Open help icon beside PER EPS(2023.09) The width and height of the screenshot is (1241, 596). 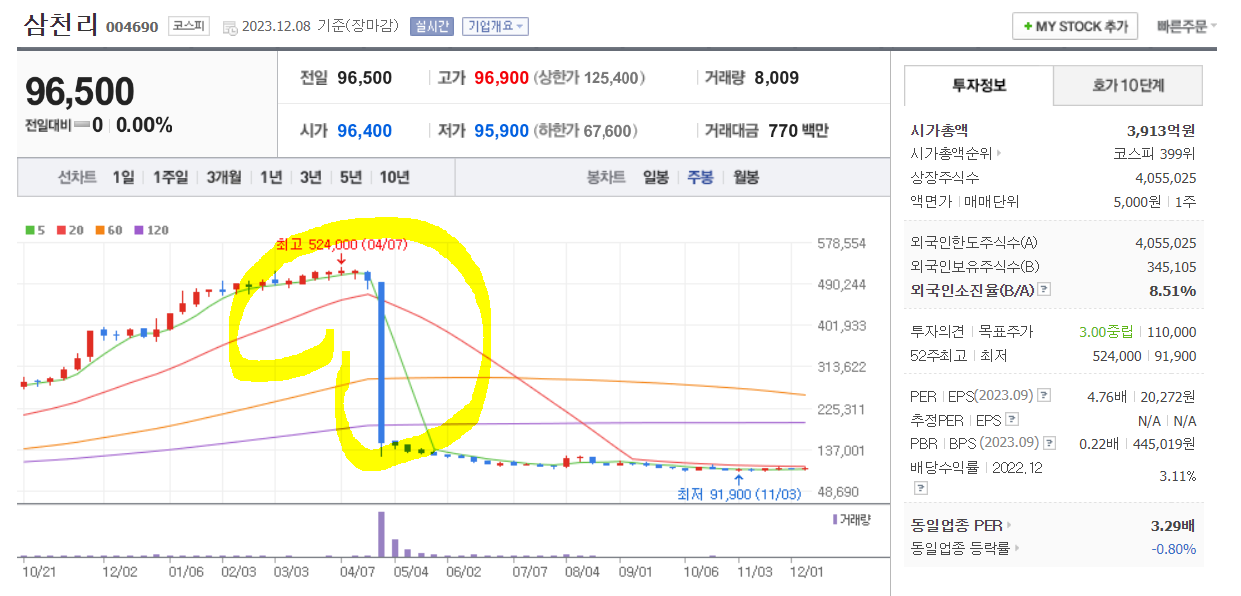point(1044,395)
